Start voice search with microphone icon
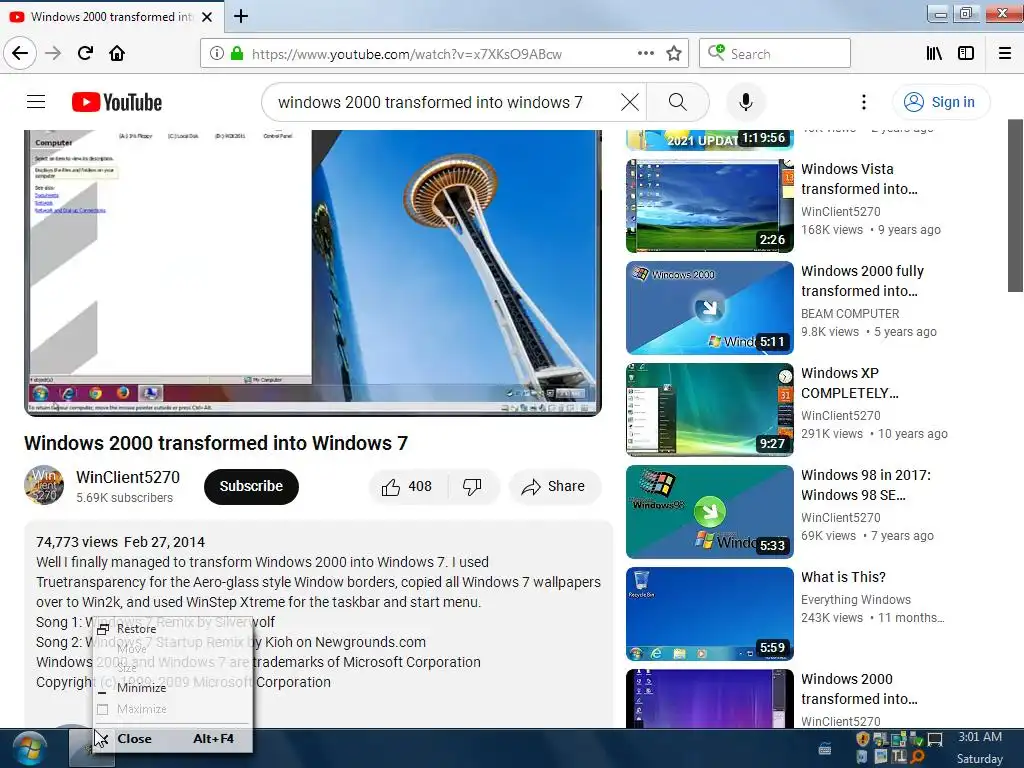This screenshot has width=1024, height=768. (x=746, y=102)
